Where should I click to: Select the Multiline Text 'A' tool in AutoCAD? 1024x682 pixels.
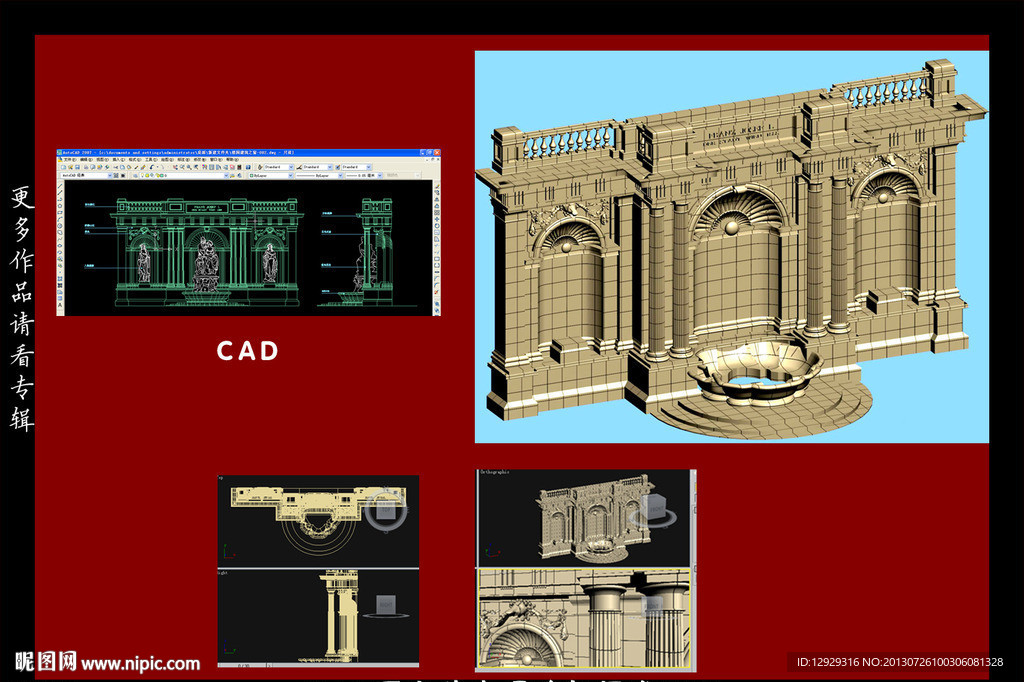60,304
